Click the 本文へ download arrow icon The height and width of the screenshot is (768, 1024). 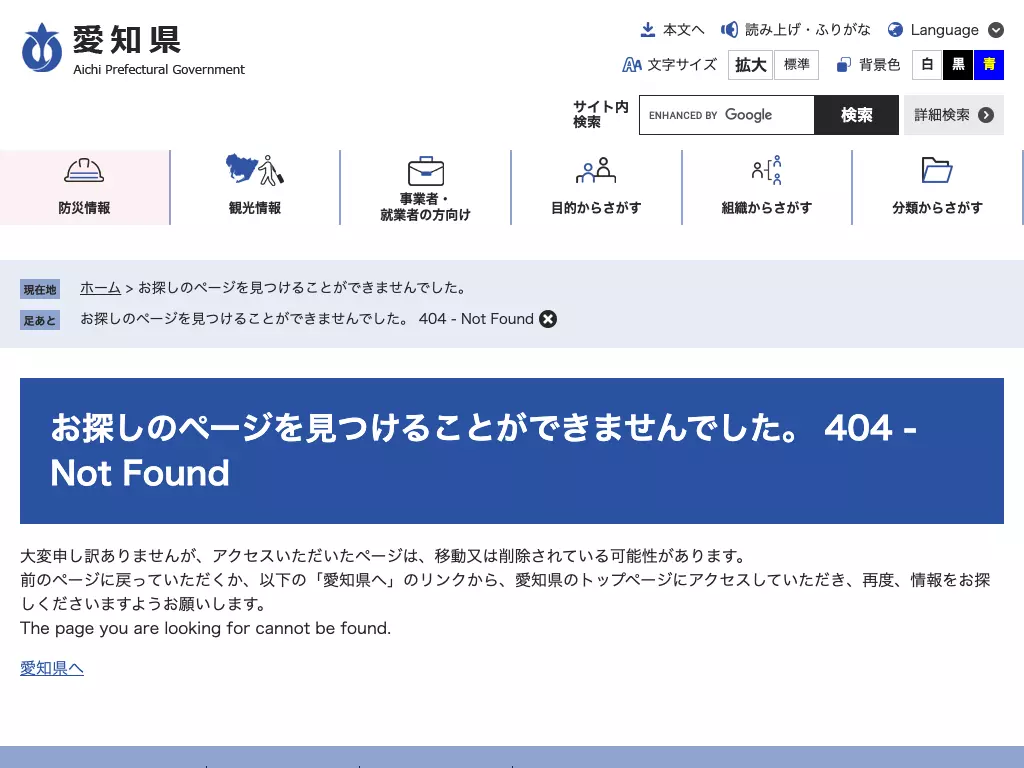coord(647,29)
